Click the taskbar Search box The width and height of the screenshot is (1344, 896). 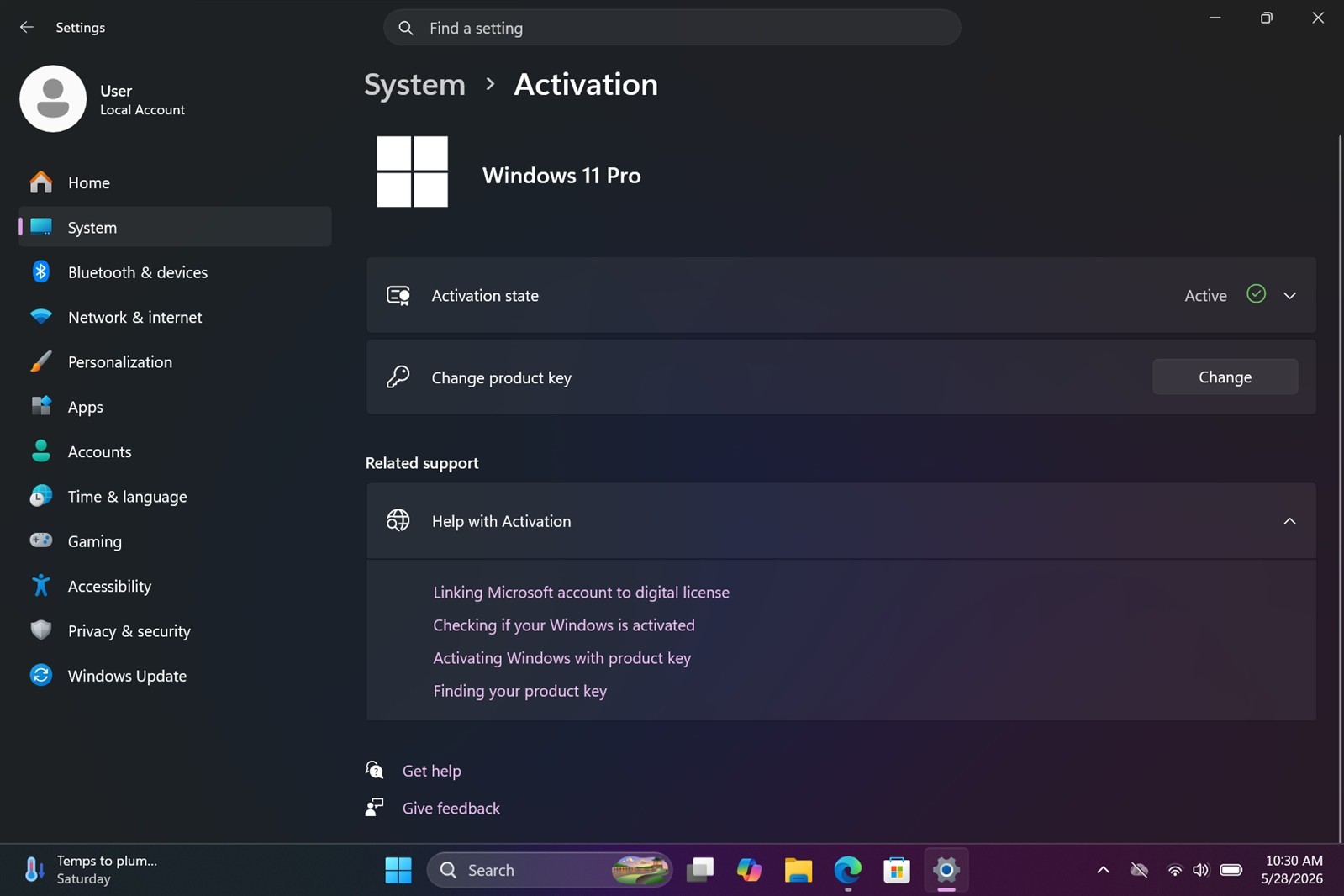coord(550,870)
